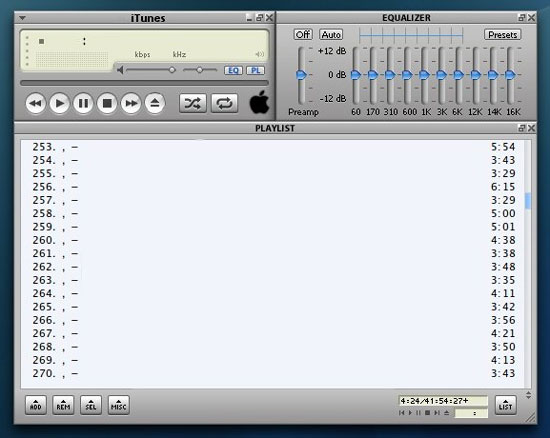Open the iTunes main menu triangle
550x438 pixels.
(22, 18)
